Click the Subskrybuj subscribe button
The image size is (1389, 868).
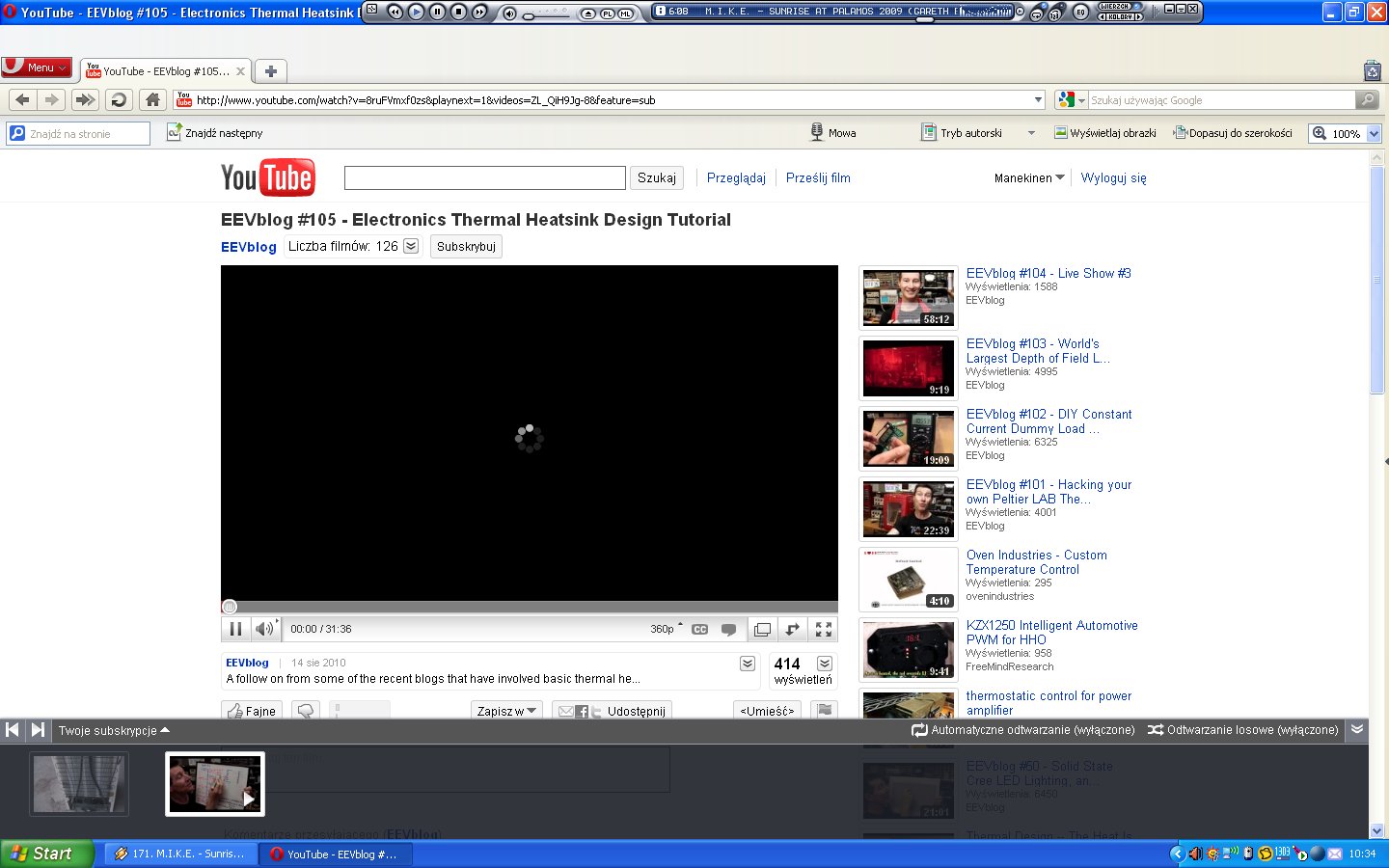(466, 246)
